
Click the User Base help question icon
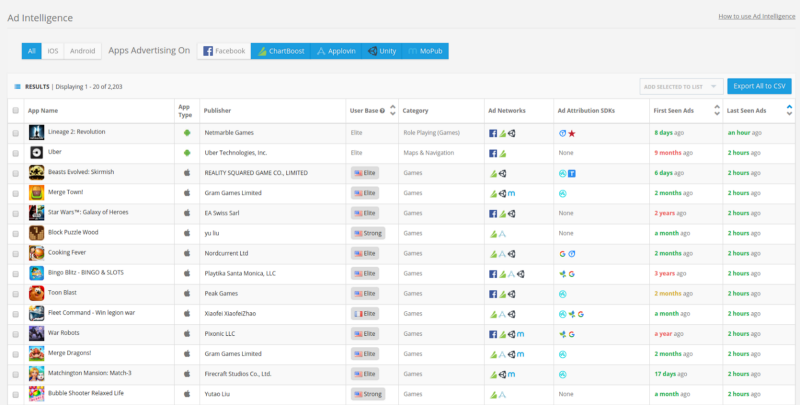(x=382, y=111)
